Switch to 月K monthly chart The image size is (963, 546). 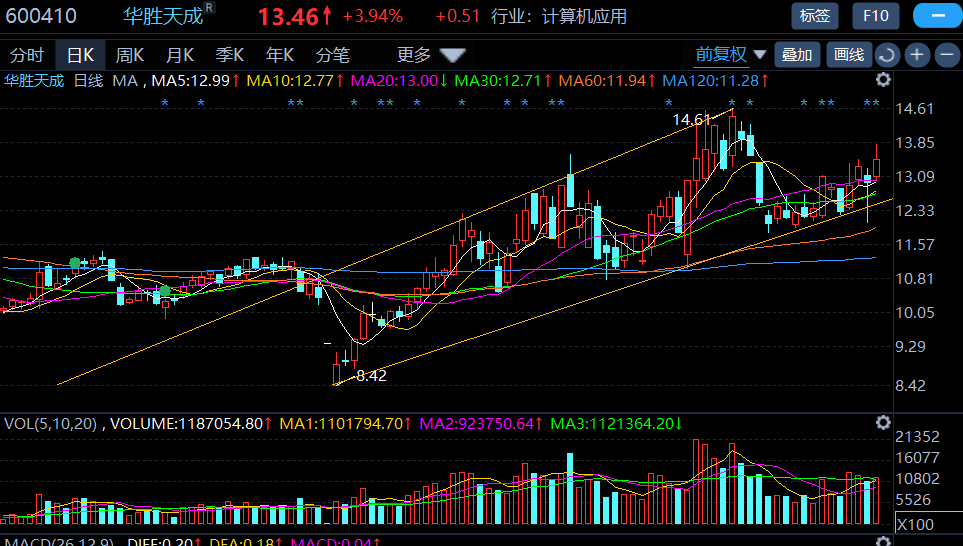[x=180, y=55]
